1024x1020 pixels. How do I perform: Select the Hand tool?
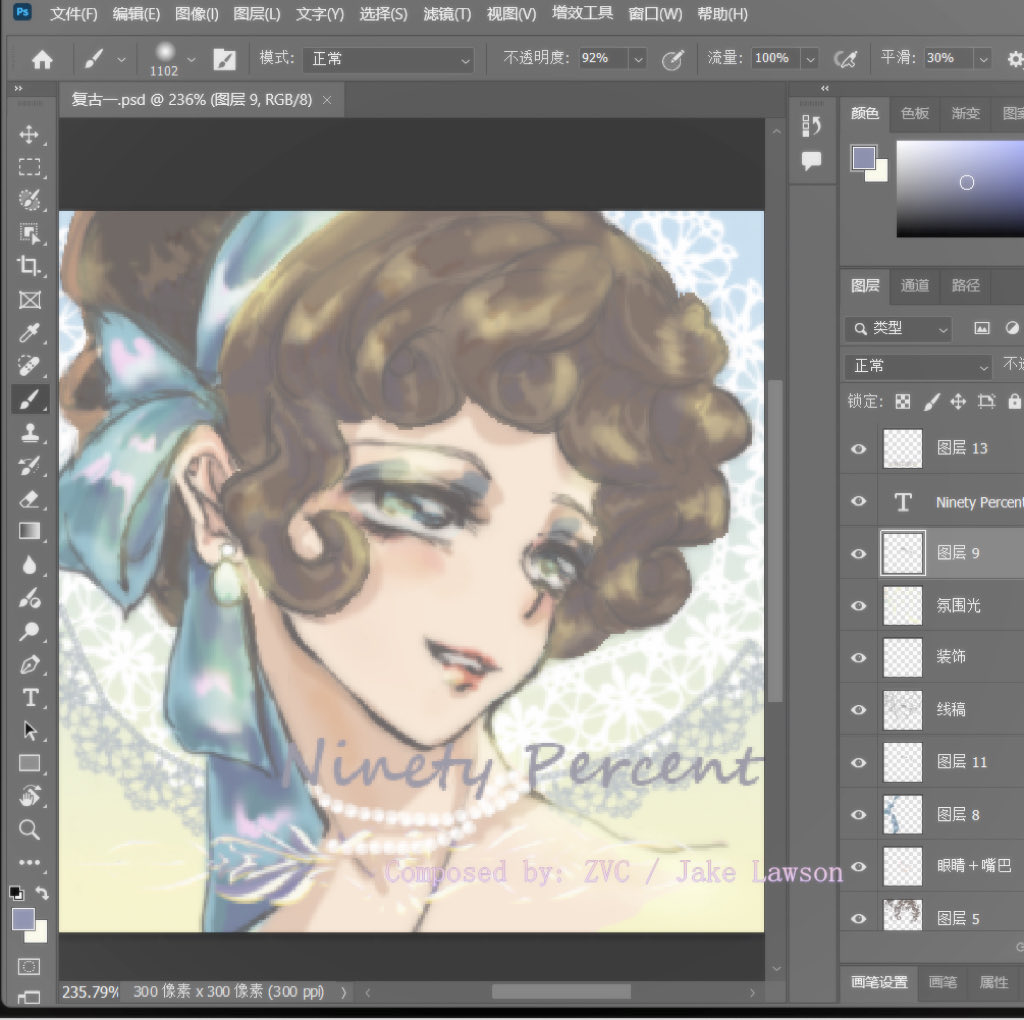point(29,796)
